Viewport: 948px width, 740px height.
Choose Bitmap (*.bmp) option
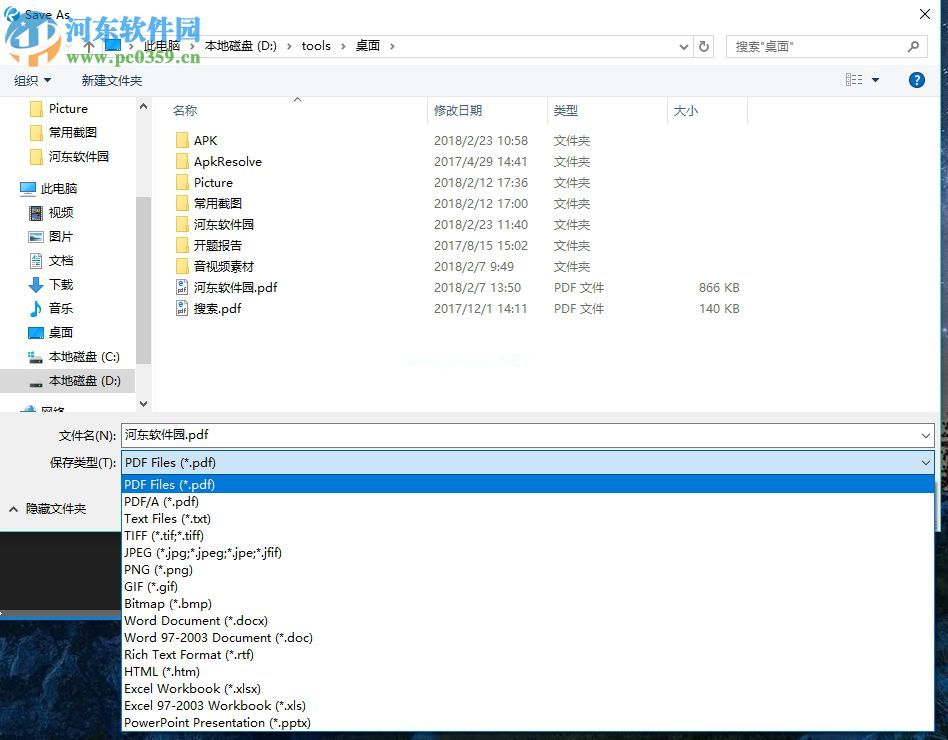(x=528, y=603)
